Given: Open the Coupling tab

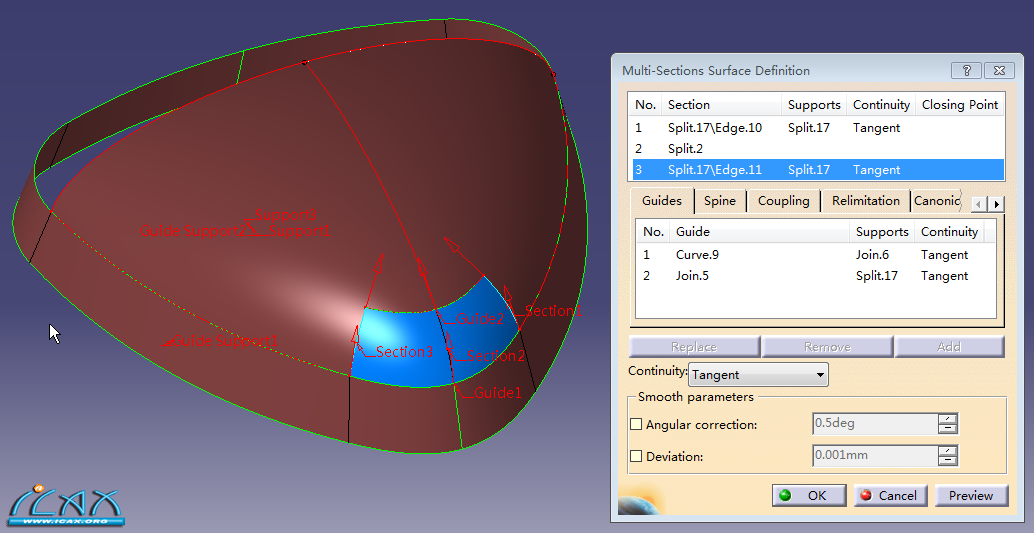Looking at the screenshot, I should [783, 201].
